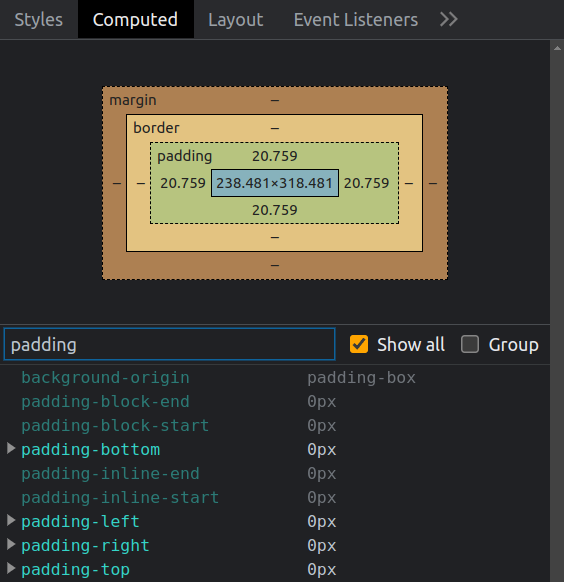
Task: Click the scrollbar up arrow
Action: pyautogui.click(x=557, y=48)
